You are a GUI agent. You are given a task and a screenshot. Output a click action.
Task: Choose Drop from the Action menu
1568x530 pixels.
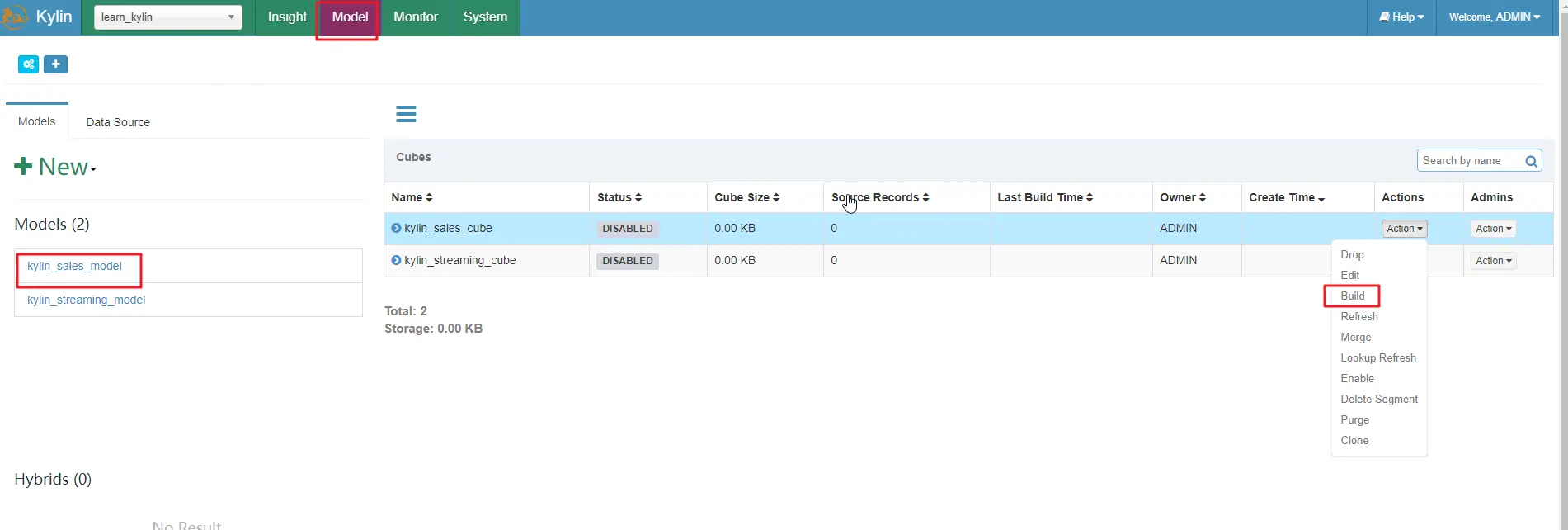pos(1352,254)
